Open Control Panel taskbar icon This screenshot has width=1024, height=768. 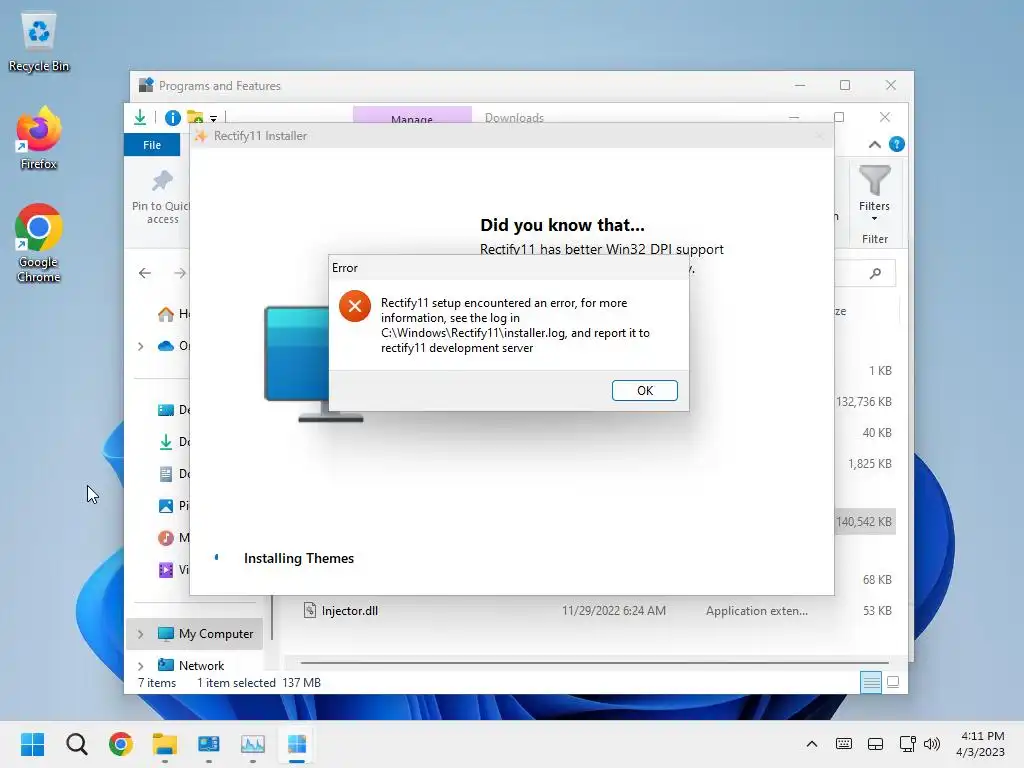point(209,744)
